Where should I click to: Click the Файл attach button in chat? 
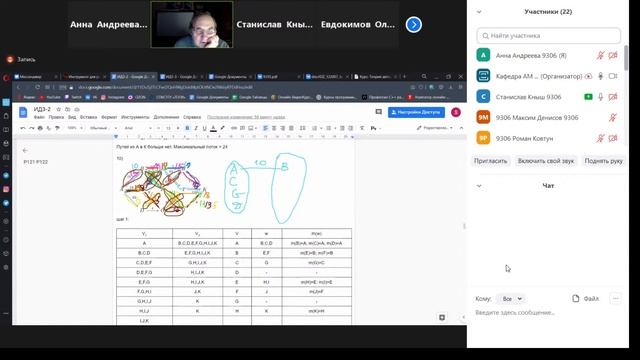(586, 299)
